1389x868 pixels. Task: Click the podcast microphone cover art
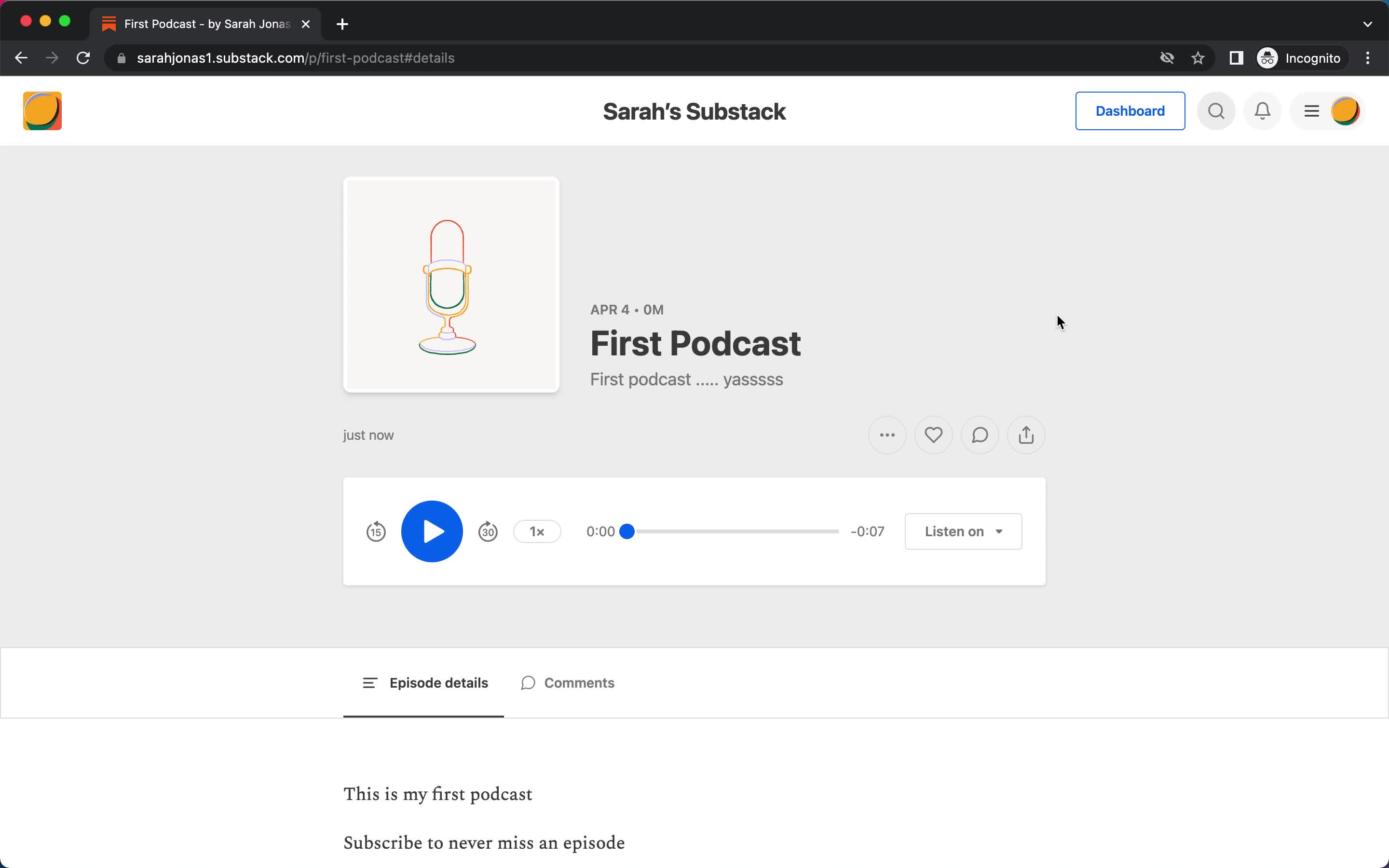(451, 285)
